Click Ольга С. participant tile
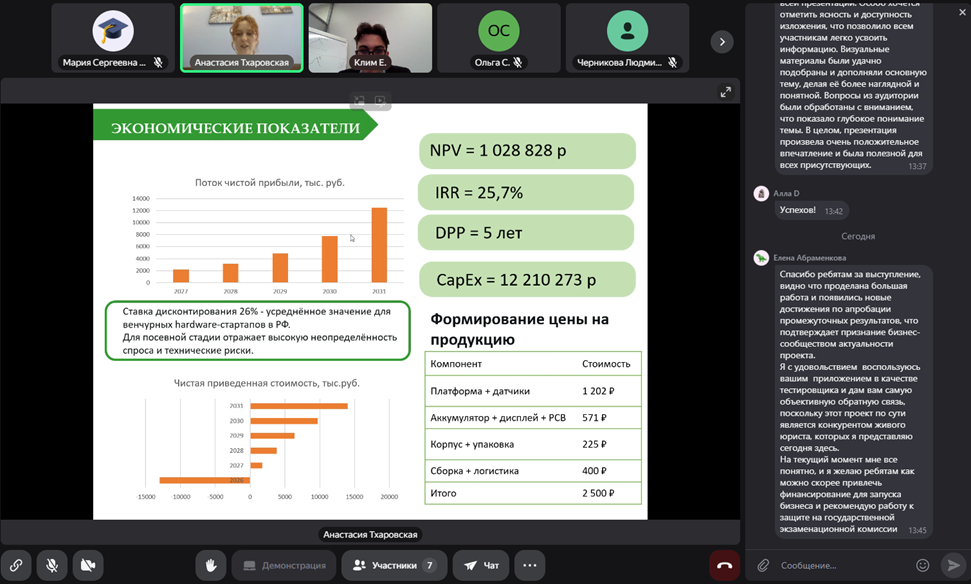This screenshot has height=584, width=971. tap(498, 38)
